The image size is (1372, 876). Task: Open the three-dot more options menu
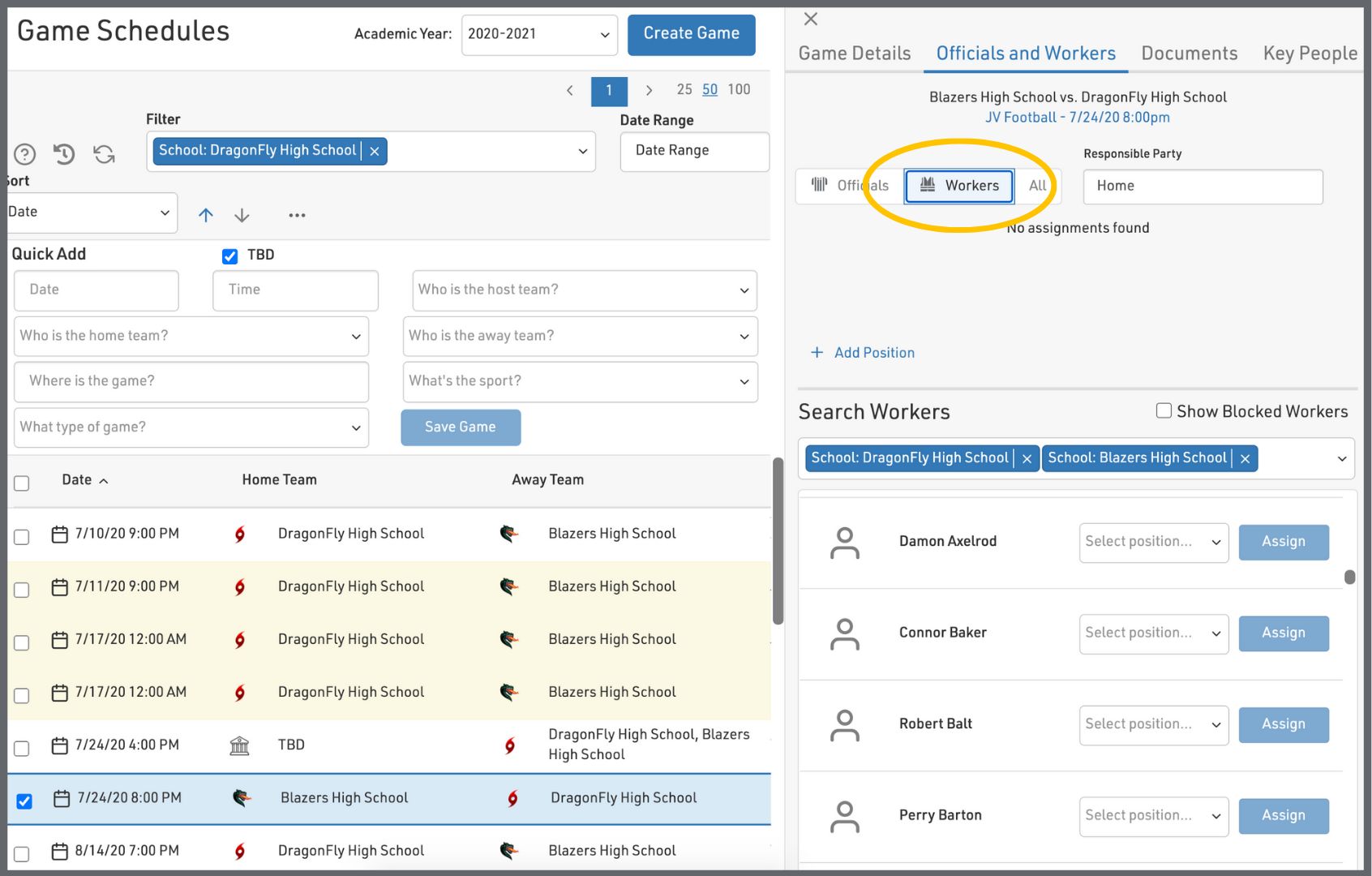pyautogui.click(x=297, y=215)
